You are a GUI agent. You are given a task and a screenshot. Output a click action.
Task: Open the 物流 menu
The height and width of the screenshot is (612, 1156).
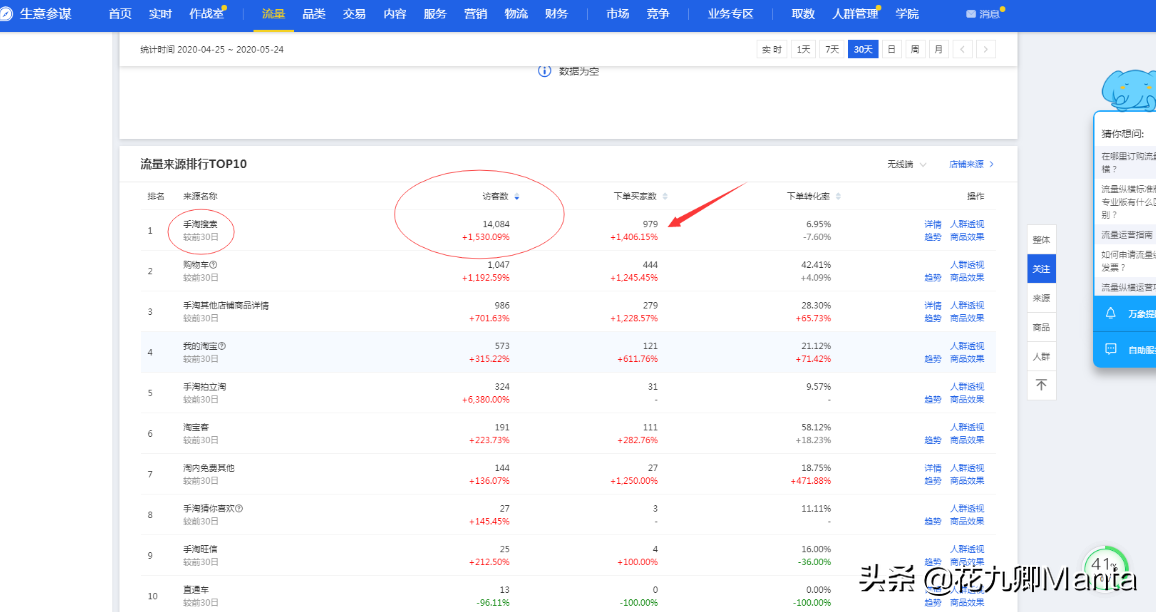click(x=516, y=14)
